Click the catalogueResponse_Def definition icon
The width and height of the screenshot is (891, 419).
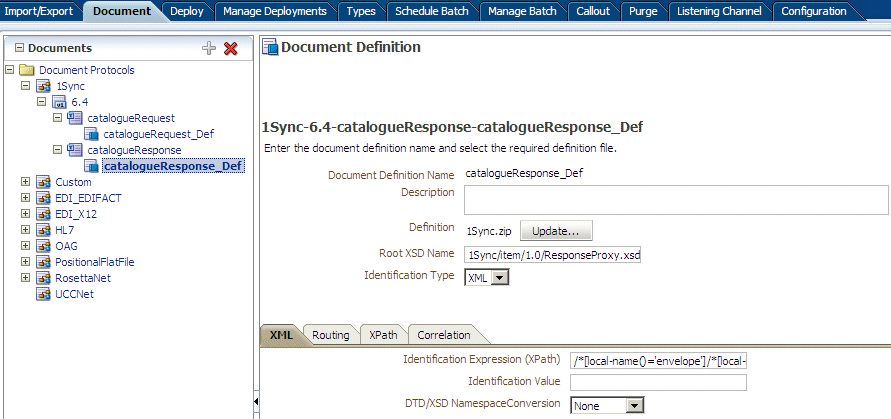coord(92,166)
